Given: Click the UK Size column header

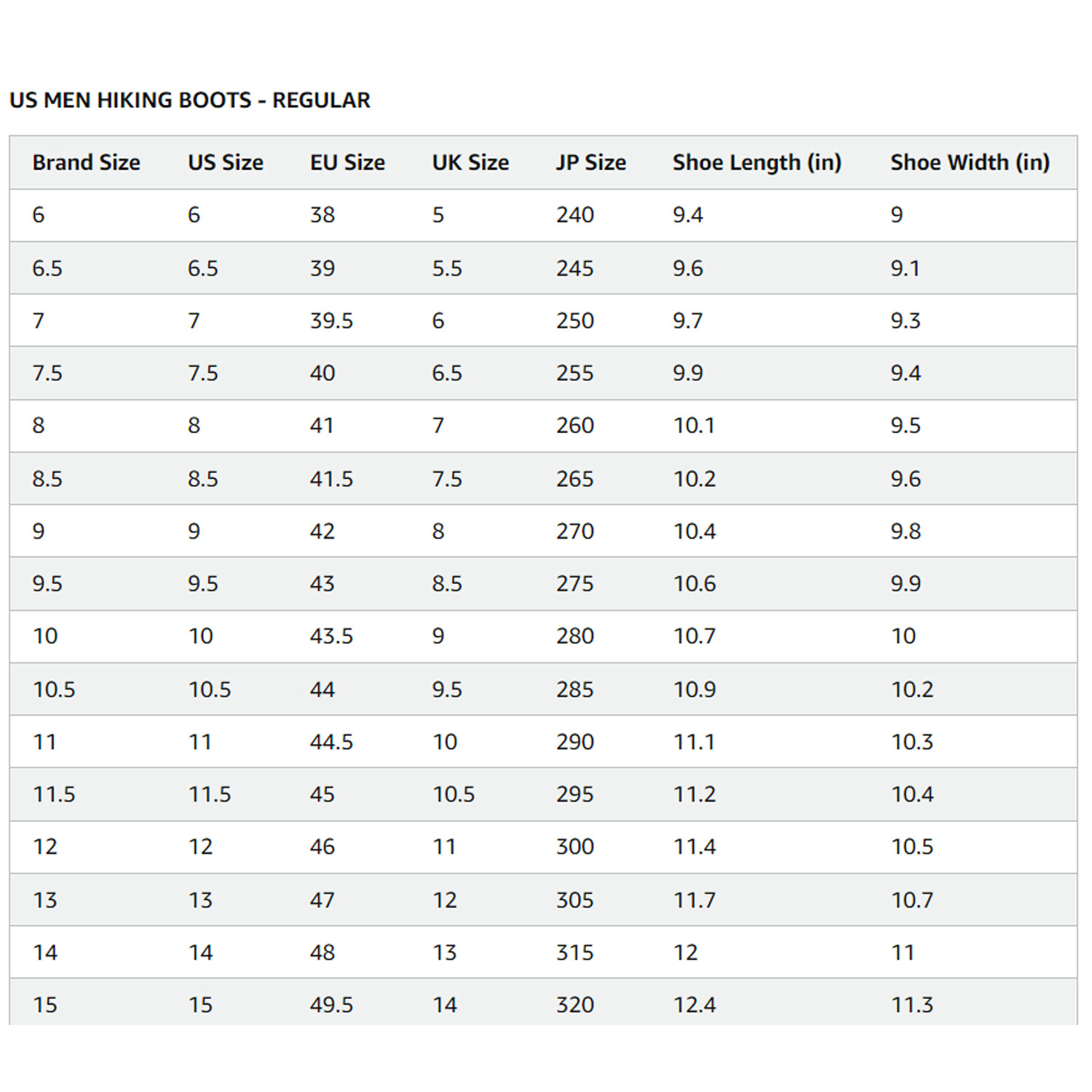Looking at the screenshot, I should 470,162.
